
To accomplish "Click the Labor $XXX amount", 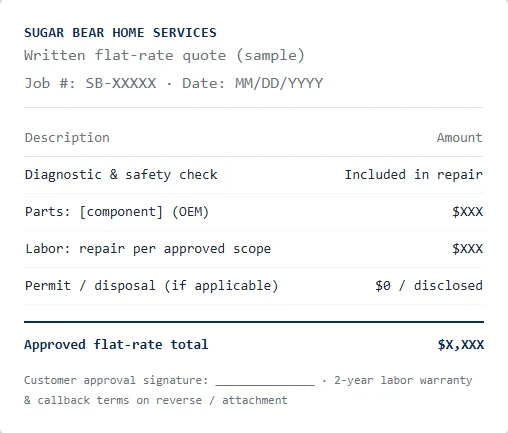I will [x=467, y=249].
